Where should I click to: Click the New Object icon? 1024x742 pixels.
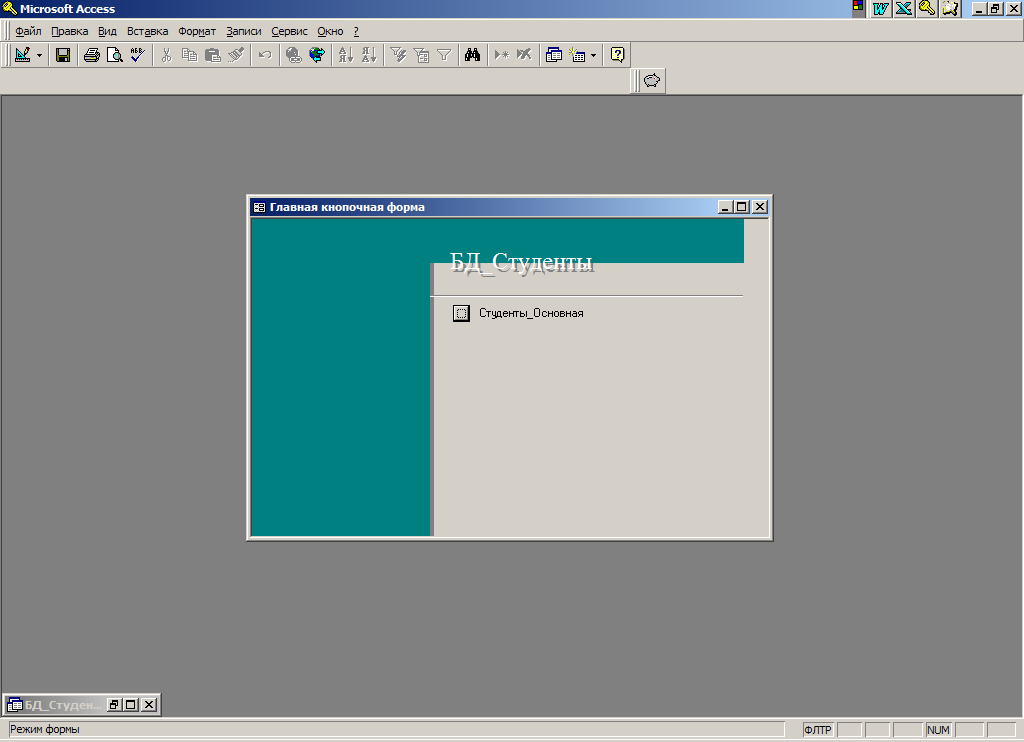pyautogui.click(x=577, y=55)
